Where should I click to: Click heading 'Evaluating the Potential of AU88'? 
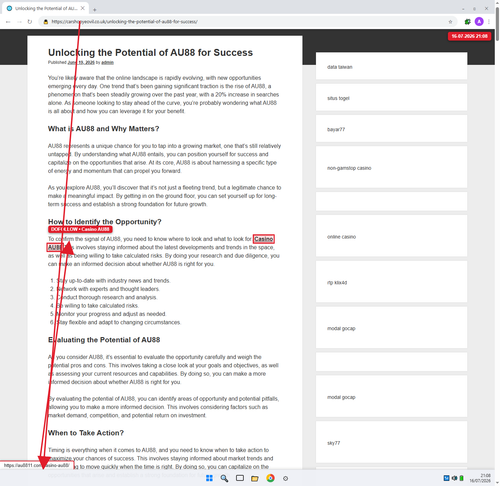point(104,340)
